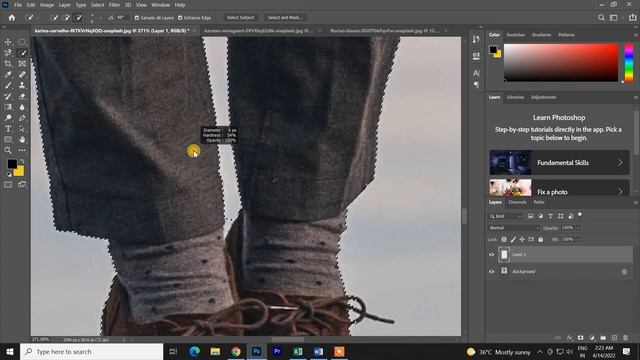
Task: Select the Healing Brush tool
Action: click(22, 74)
